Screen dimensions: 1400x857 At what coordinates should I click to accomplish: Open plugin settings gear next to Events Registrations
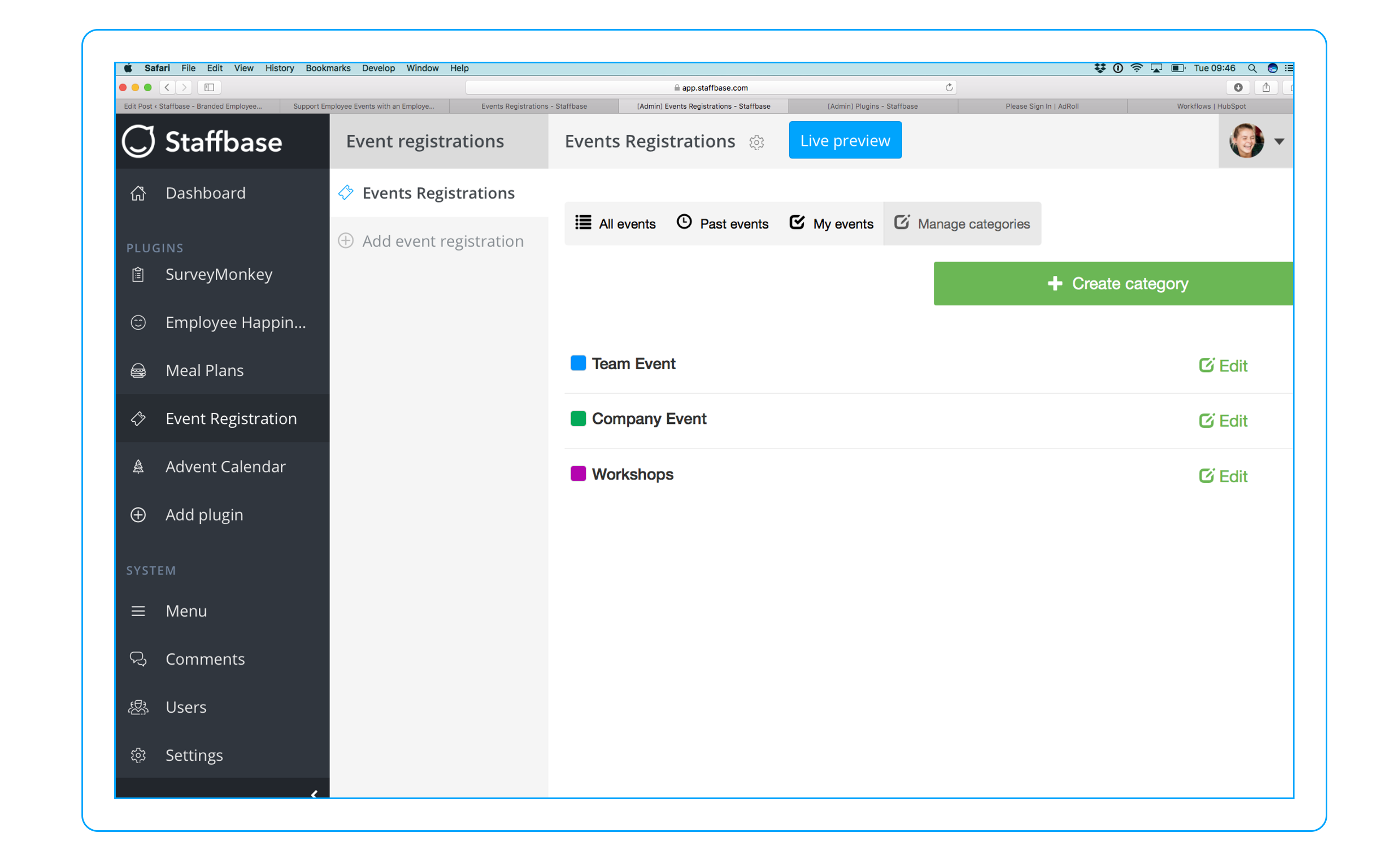coord(756,142)
